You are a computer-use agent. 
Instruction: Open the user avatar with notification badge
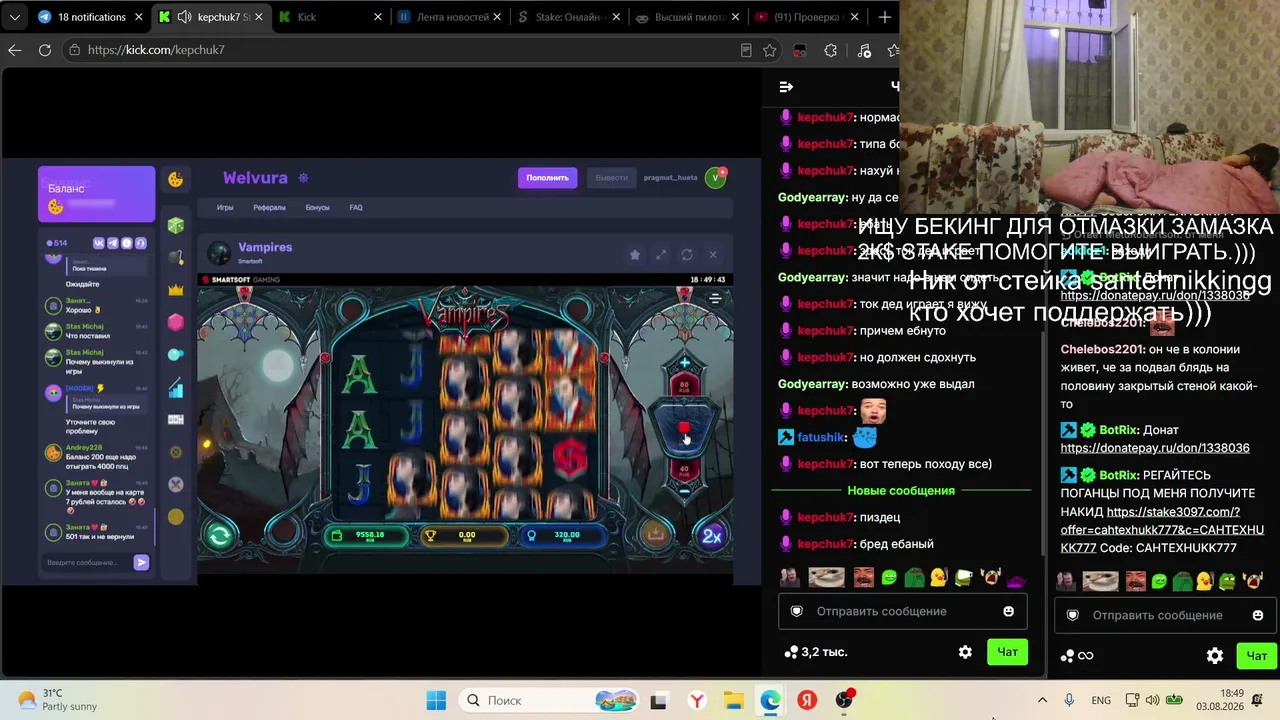[x=715, y=178]
